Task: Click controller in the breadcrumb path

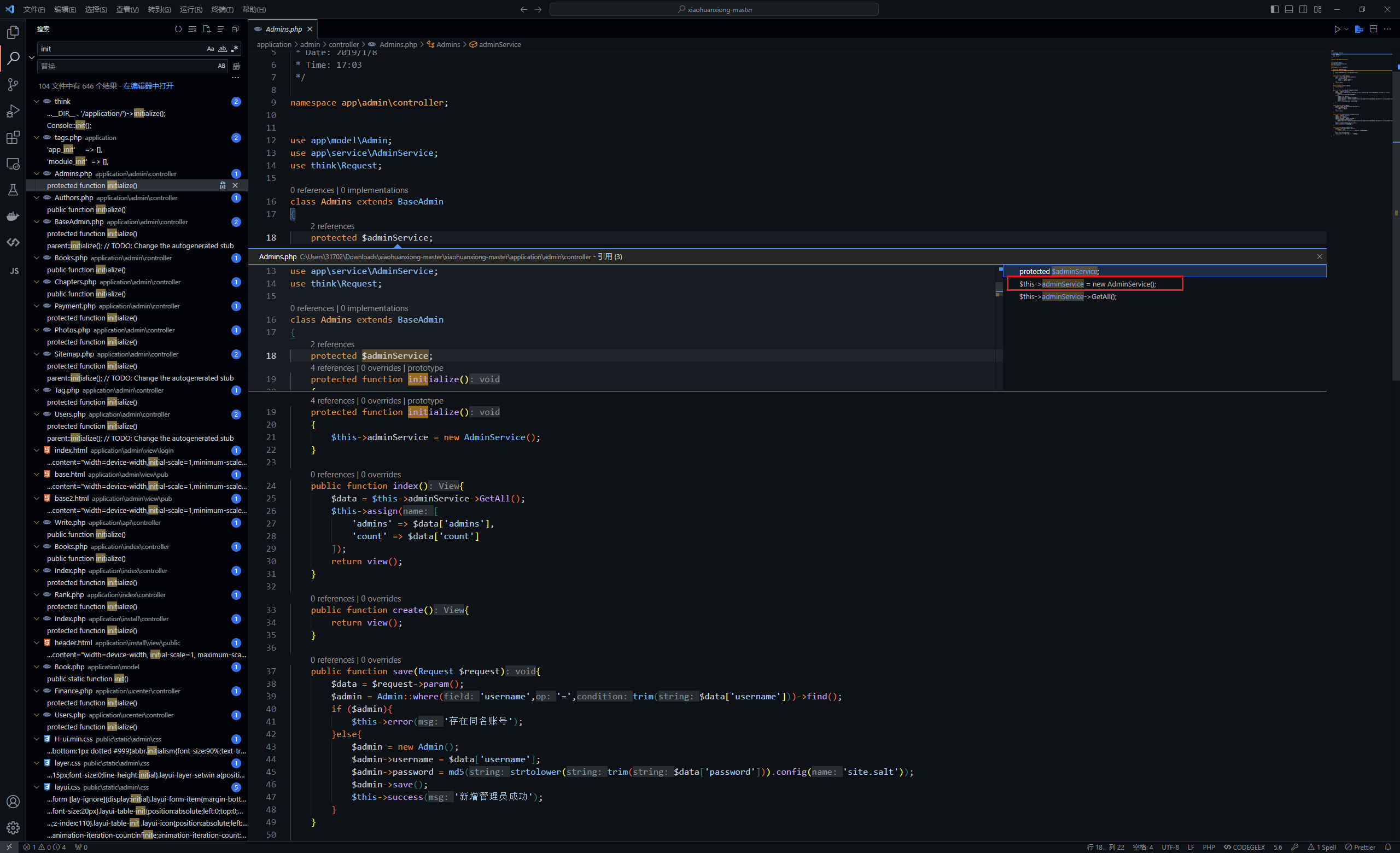Action: (343, 44)
